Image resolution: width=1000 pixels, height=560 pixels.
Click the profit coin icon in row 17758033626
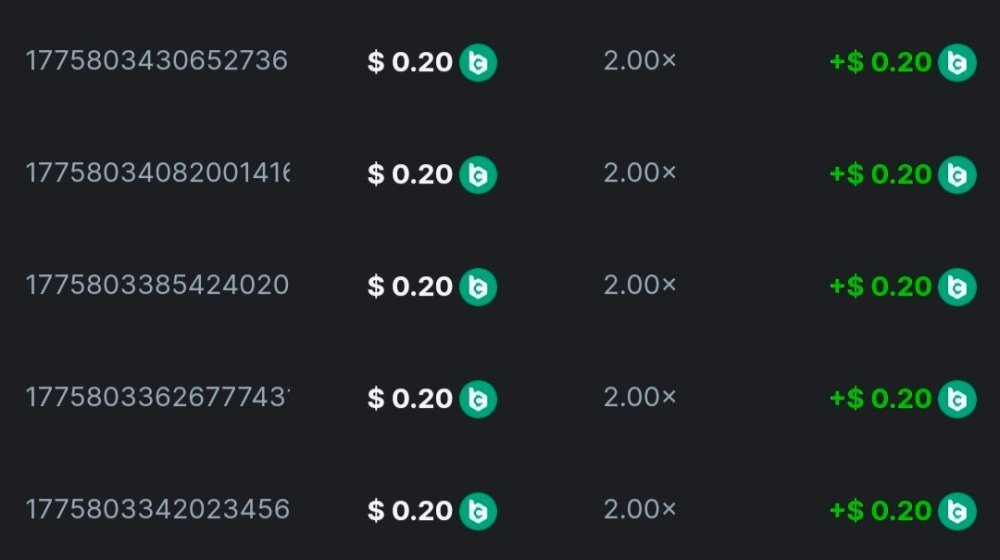[957, 399]
